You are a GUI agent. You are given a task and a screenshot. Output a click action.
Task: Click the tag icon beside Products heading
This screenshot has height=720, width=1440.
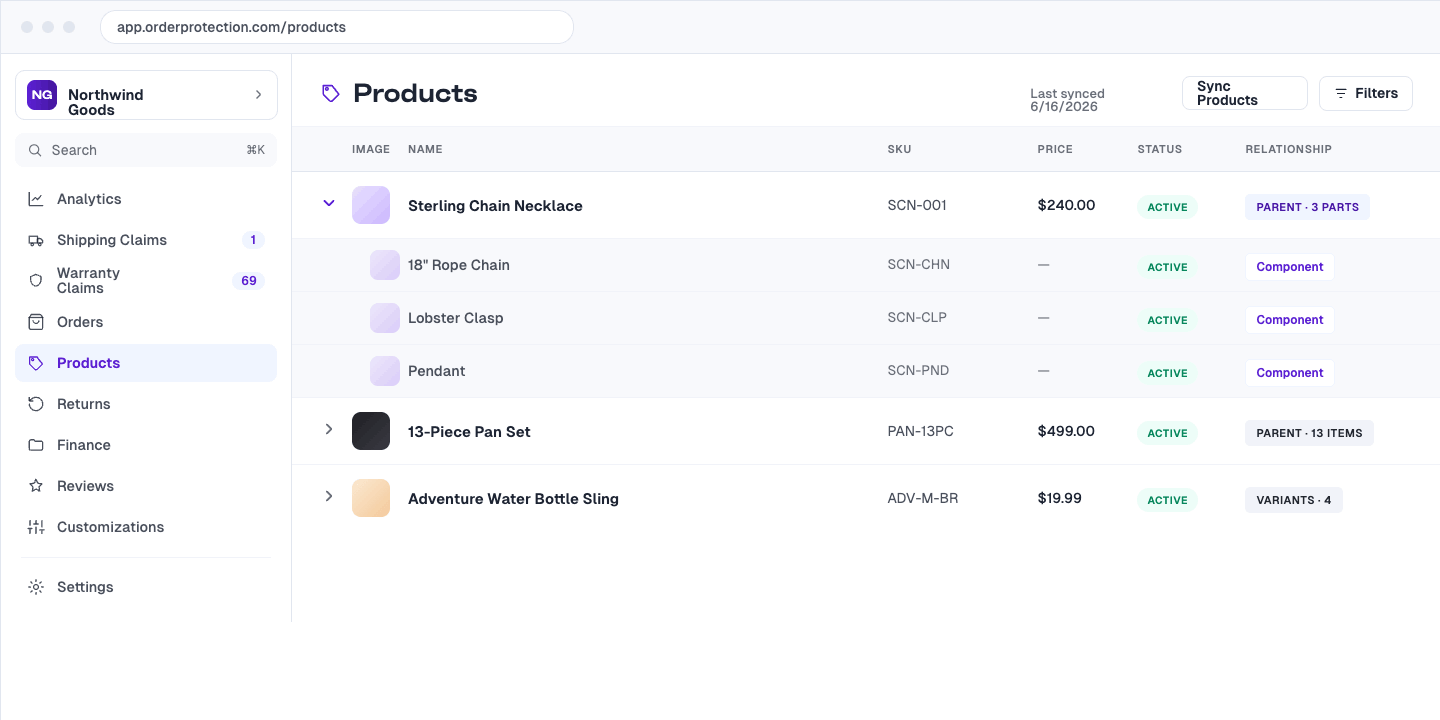coord(331,93)
